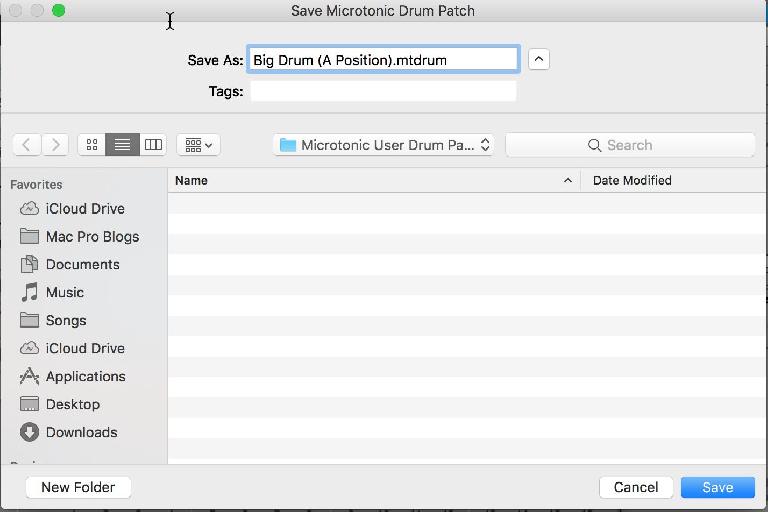Viewport: 768px width, 512px height.
Task: Click the magnifying glass search icon
Action: 594,145
